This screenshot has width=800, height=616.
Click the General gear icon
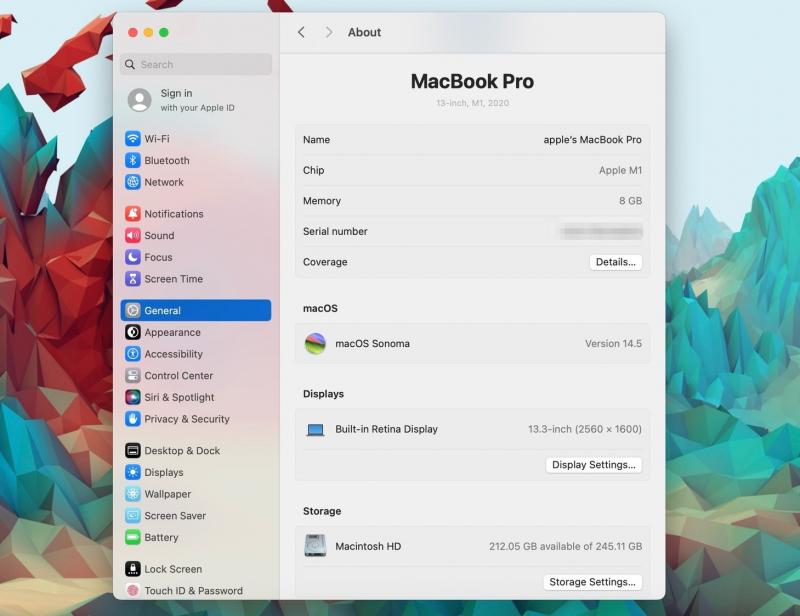(133, 310)
